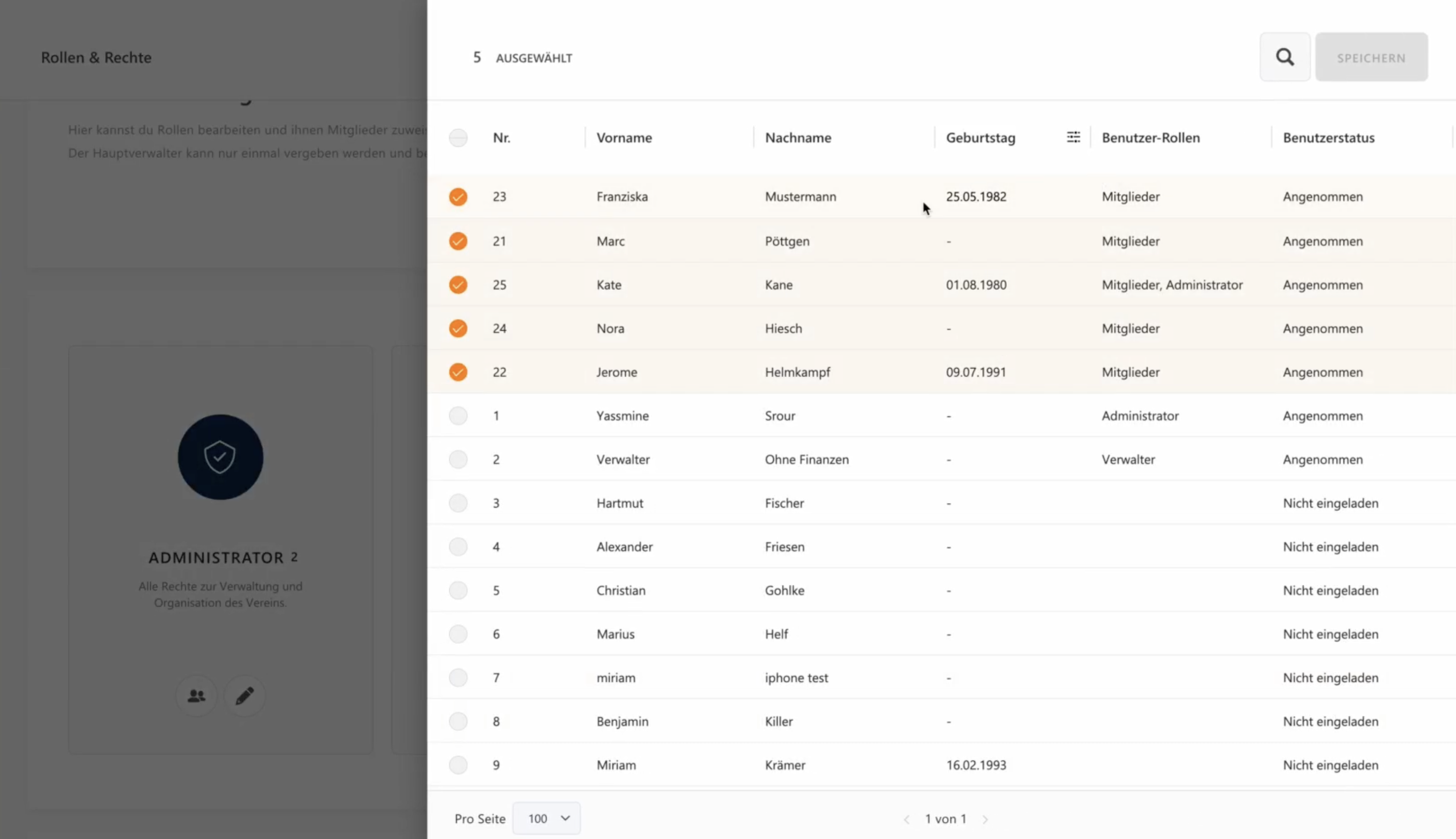Screen dimensions: 1456x839
Task: Click birthday 16.02.1993
Action: [x=976, y=765]
